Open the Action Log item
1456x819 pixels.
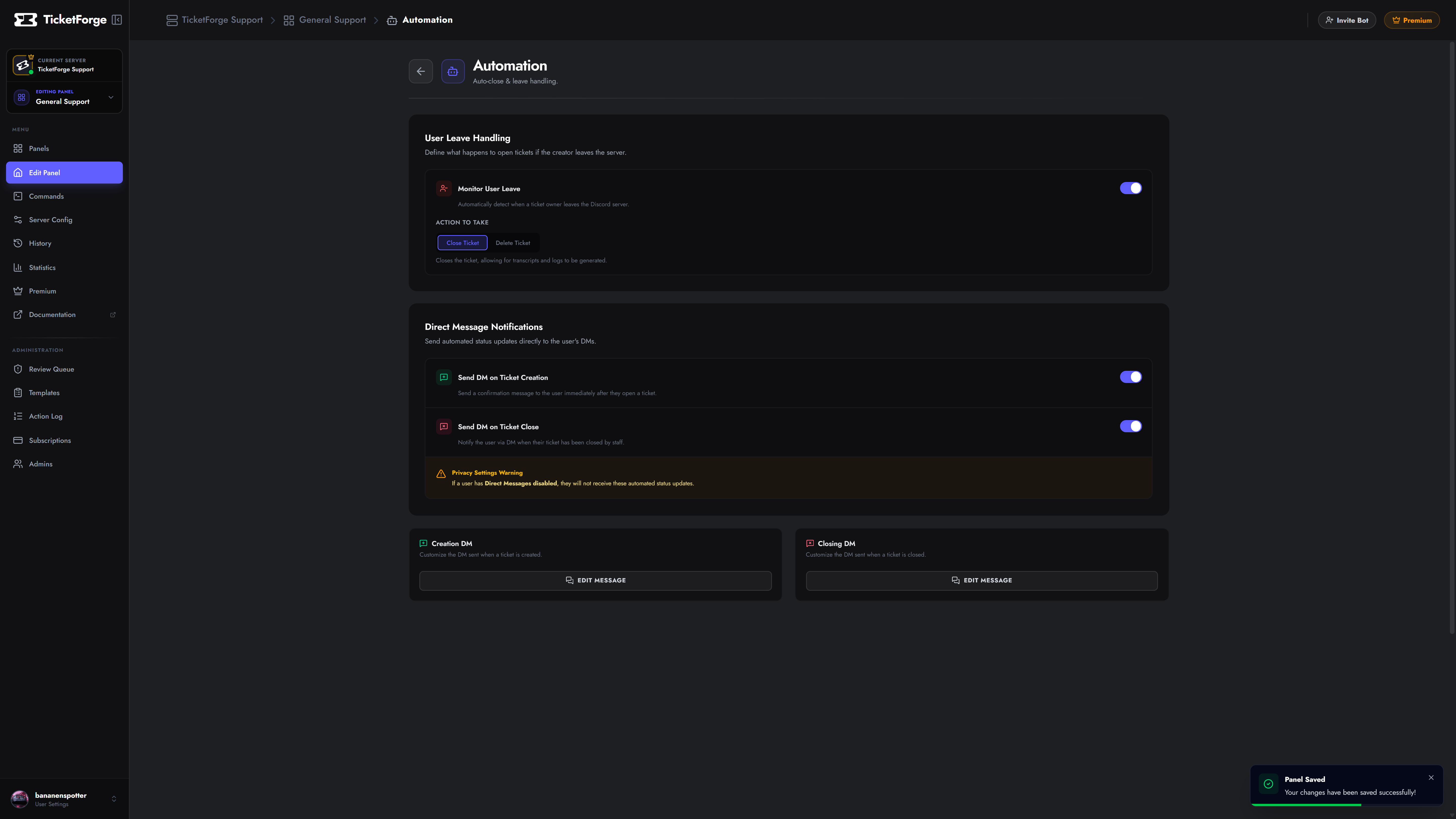pos(64,417)
